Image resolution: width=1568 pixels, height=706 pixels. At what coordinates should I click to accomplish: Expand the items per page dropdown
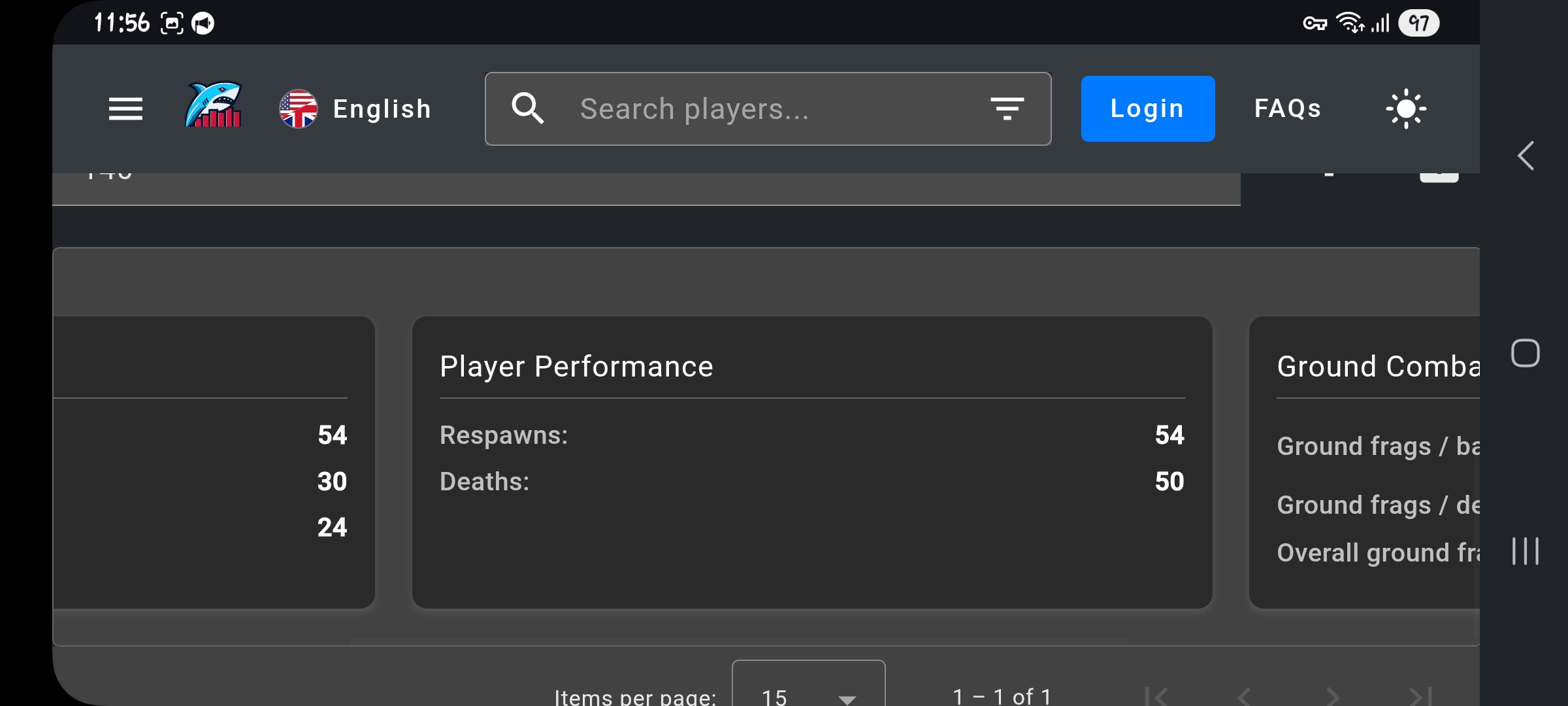click(809, 684)
